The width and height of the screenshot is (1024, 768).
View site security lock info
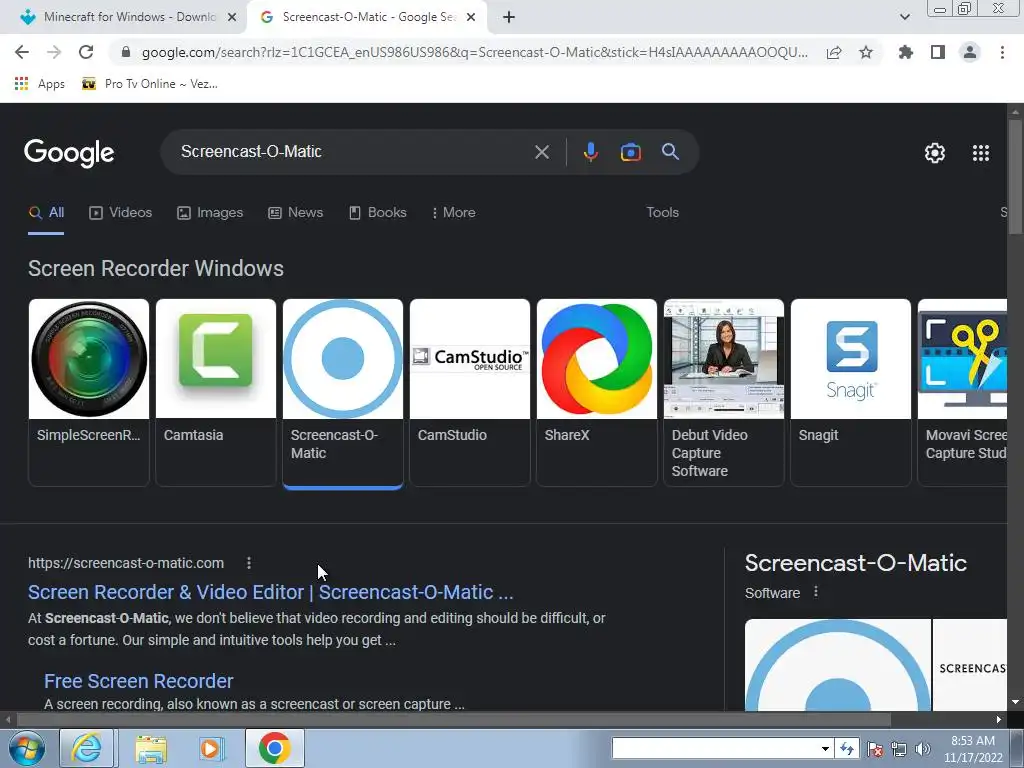pyautogui.click(x=127, y=52)
